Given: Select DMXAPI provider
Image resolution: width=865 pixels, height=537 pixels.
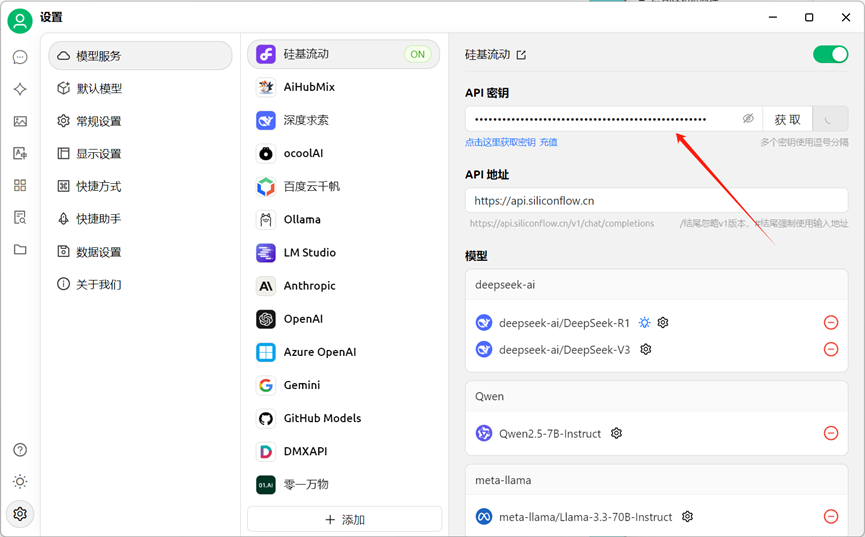Looking at the screenshot, I should pos(344,451).
